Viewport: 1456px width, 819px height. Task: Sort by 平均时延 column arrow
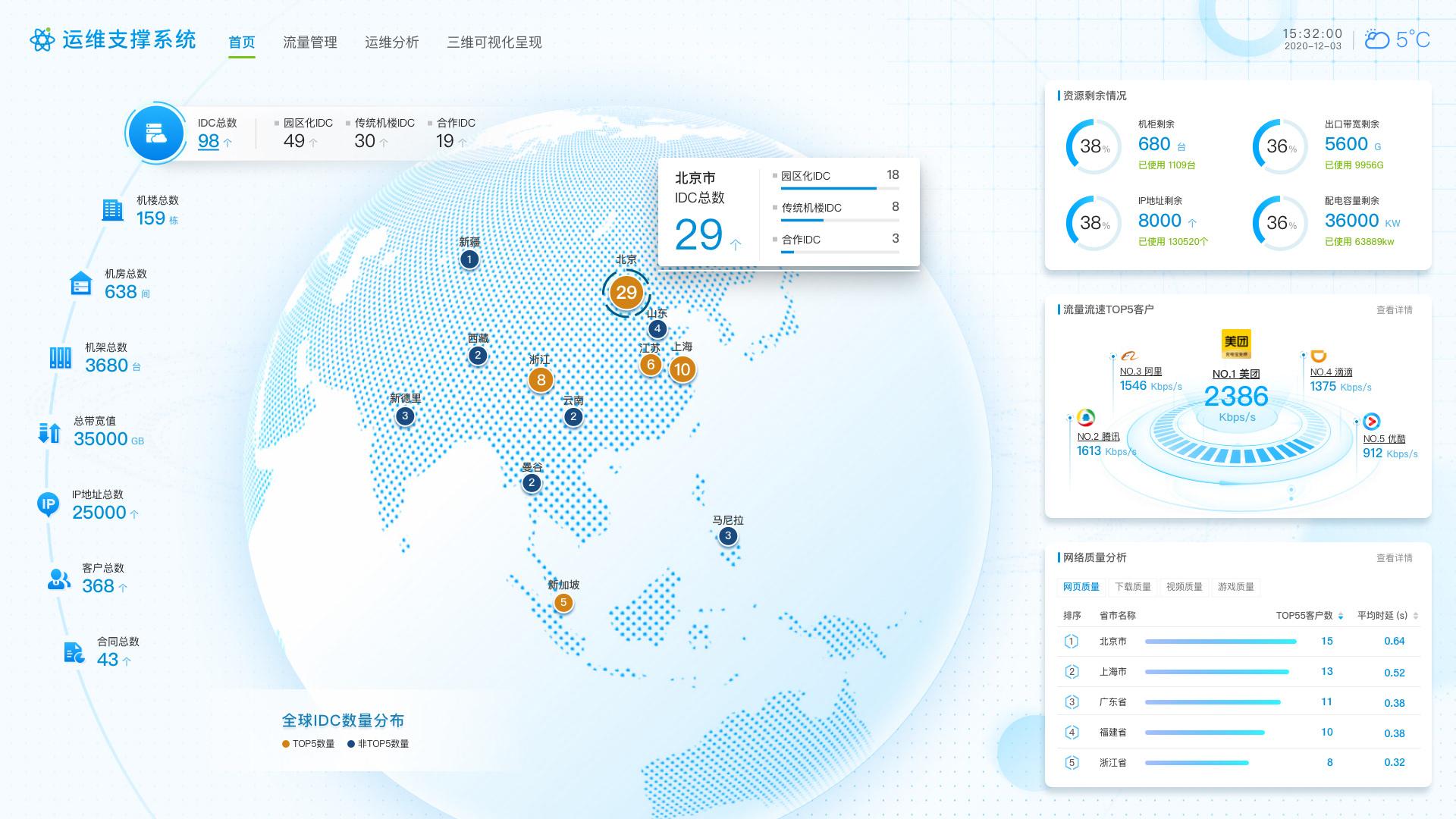[1416, 616]
